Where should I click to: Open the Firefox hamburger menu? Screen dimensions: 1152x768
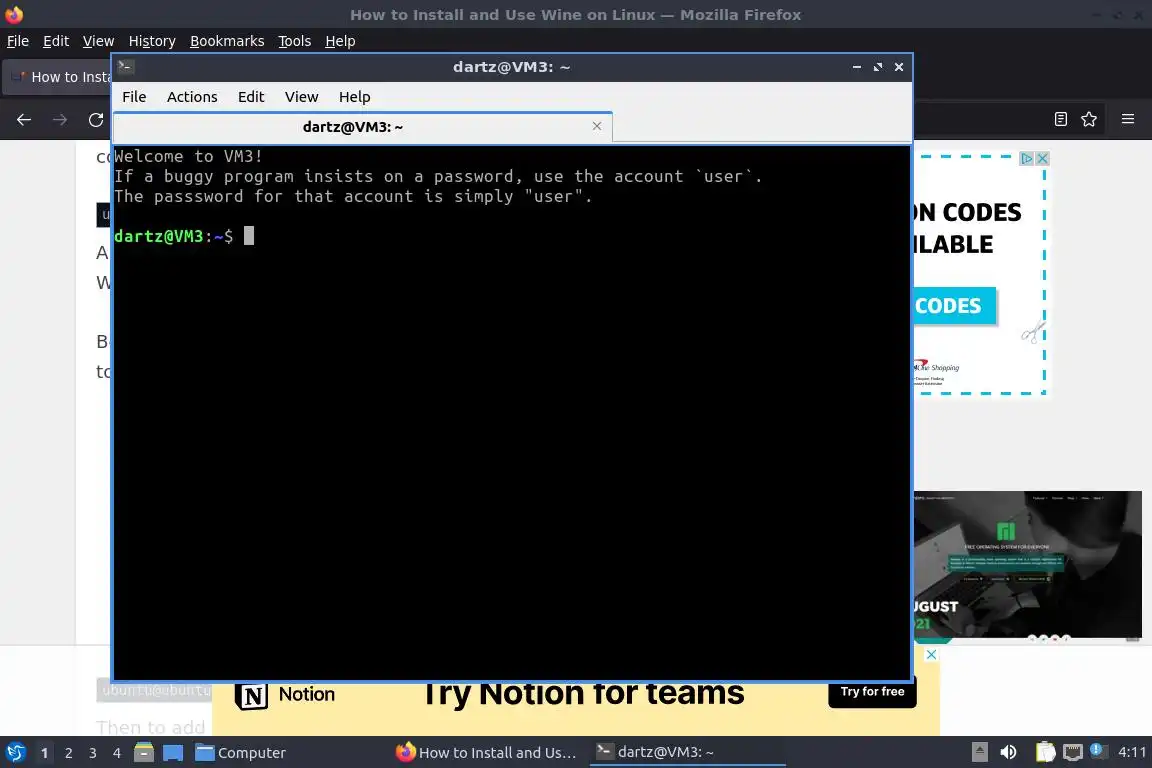[1128, 119]
